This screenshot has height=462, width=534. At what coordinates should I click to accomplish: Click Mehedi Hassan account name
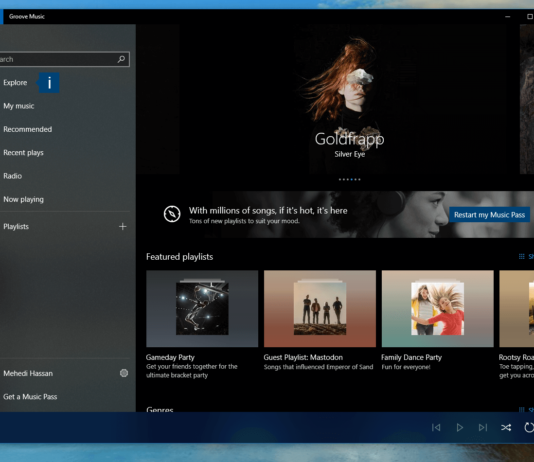28,373
